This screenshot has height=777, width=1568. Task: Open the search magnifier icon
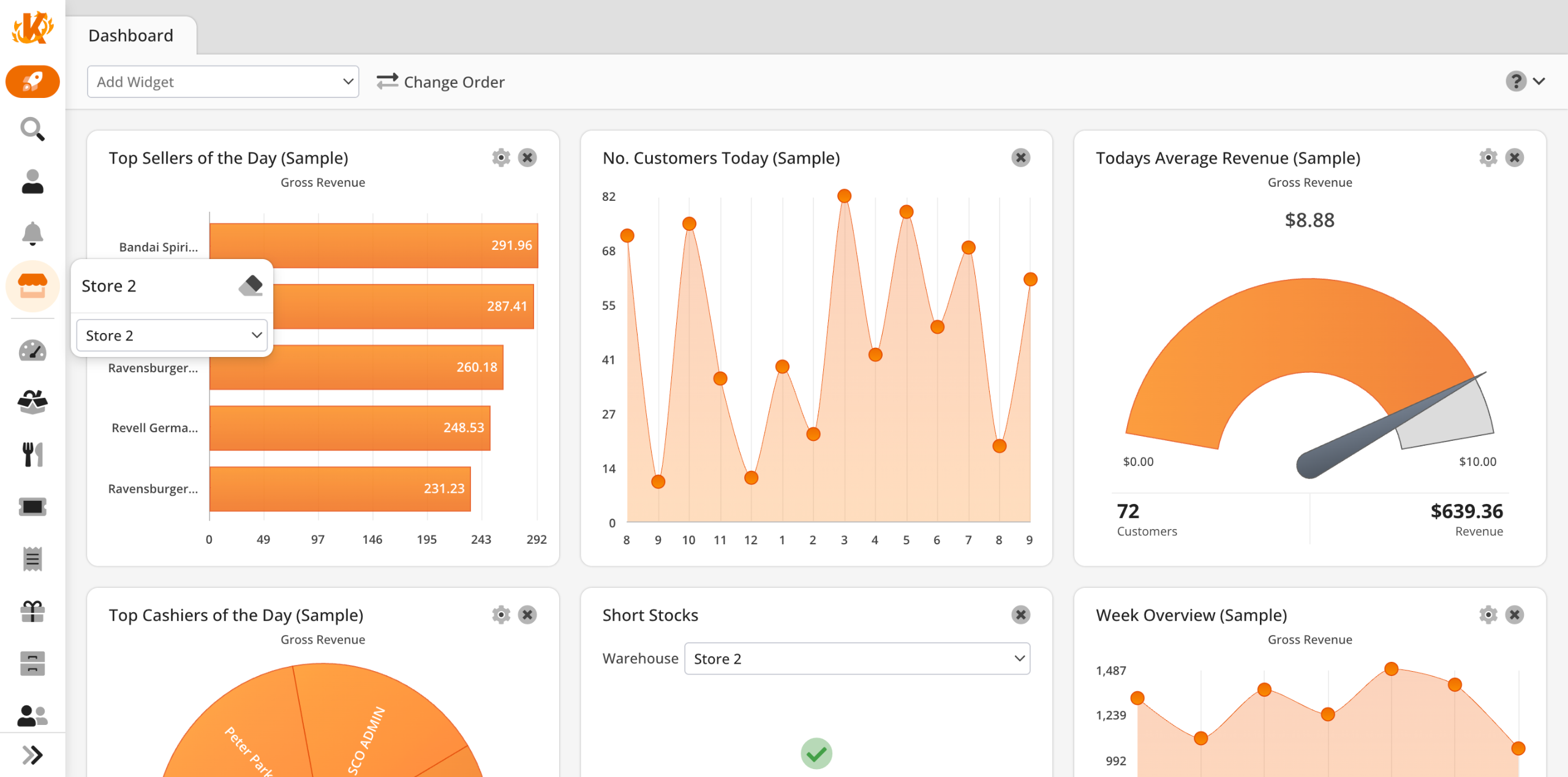(x=32, y=129)
